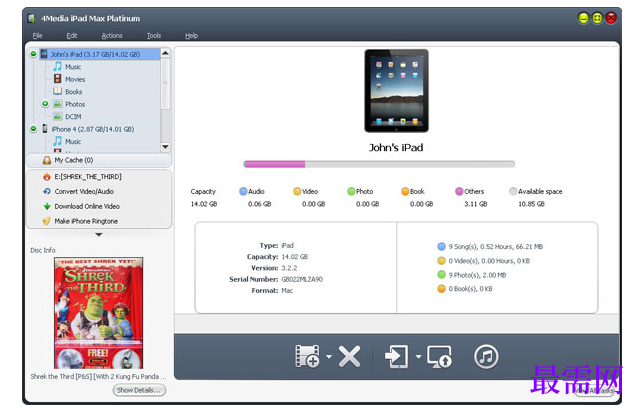642x411 pixels.
Task: Click the ringtone bell icon
Action: click(x=47, y=221)
